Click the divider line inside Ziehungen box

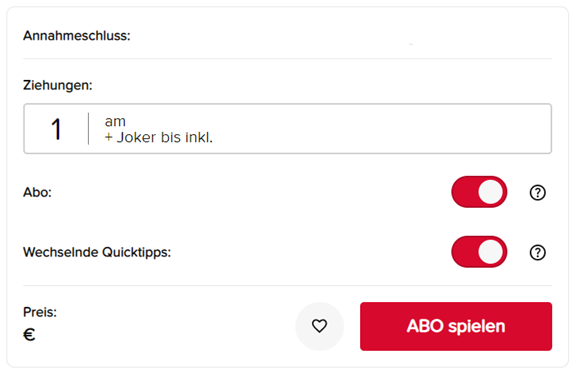(x=88, y=128)
